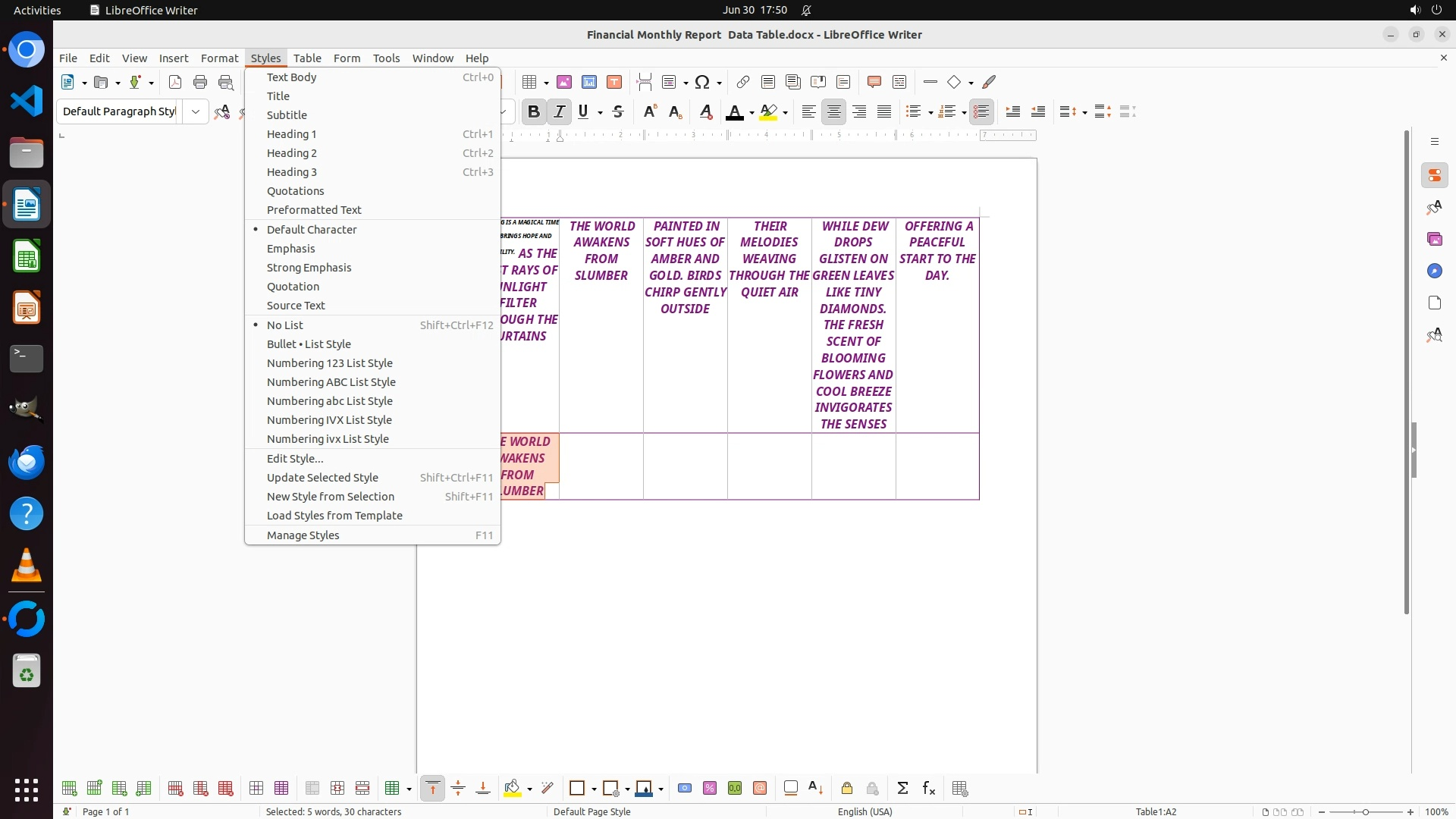Expand the Insert Table dropdown arrow
1456x819 pixels.
(x=546, y=83)
